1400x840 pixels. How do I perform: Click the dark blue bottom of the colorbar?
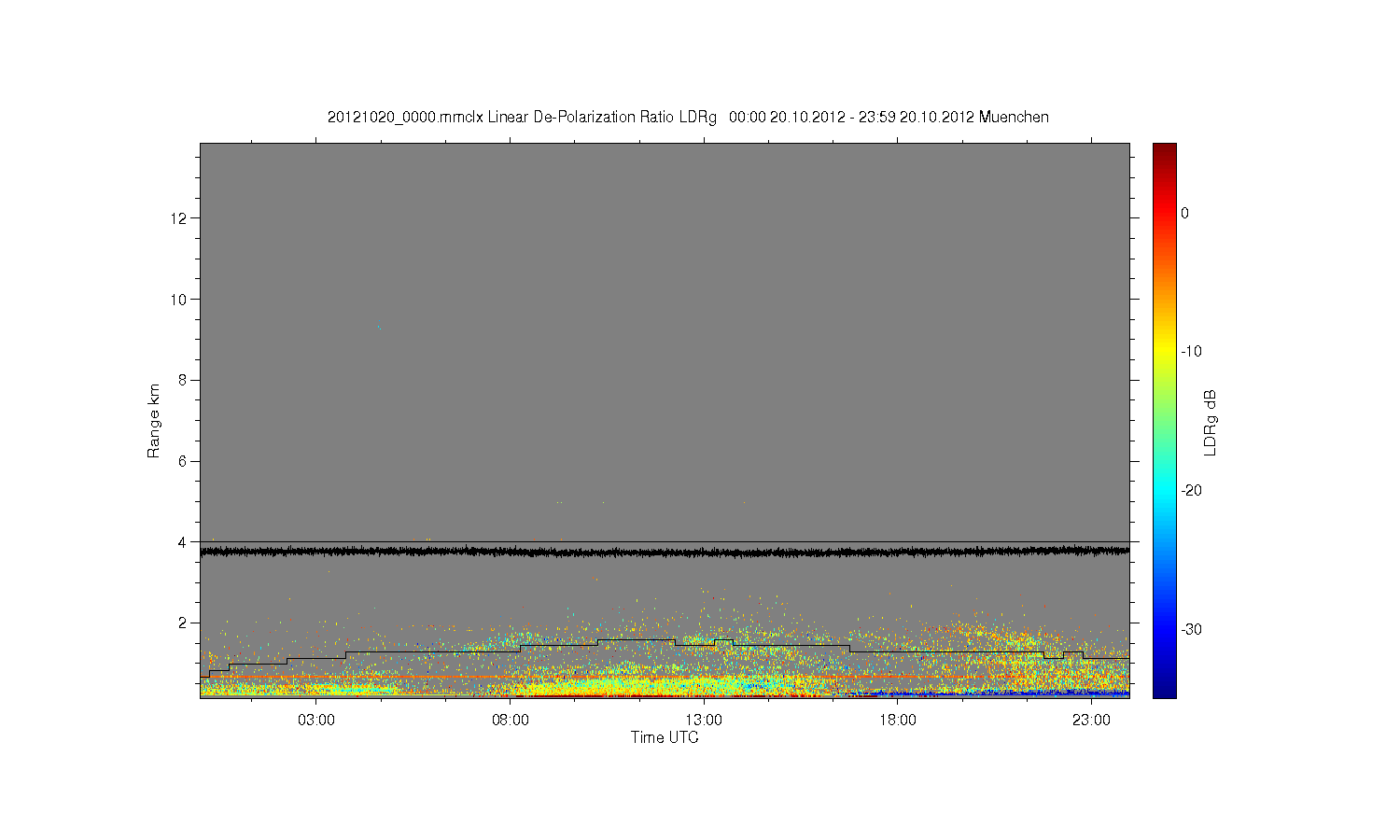click(x=1165, y=691)
